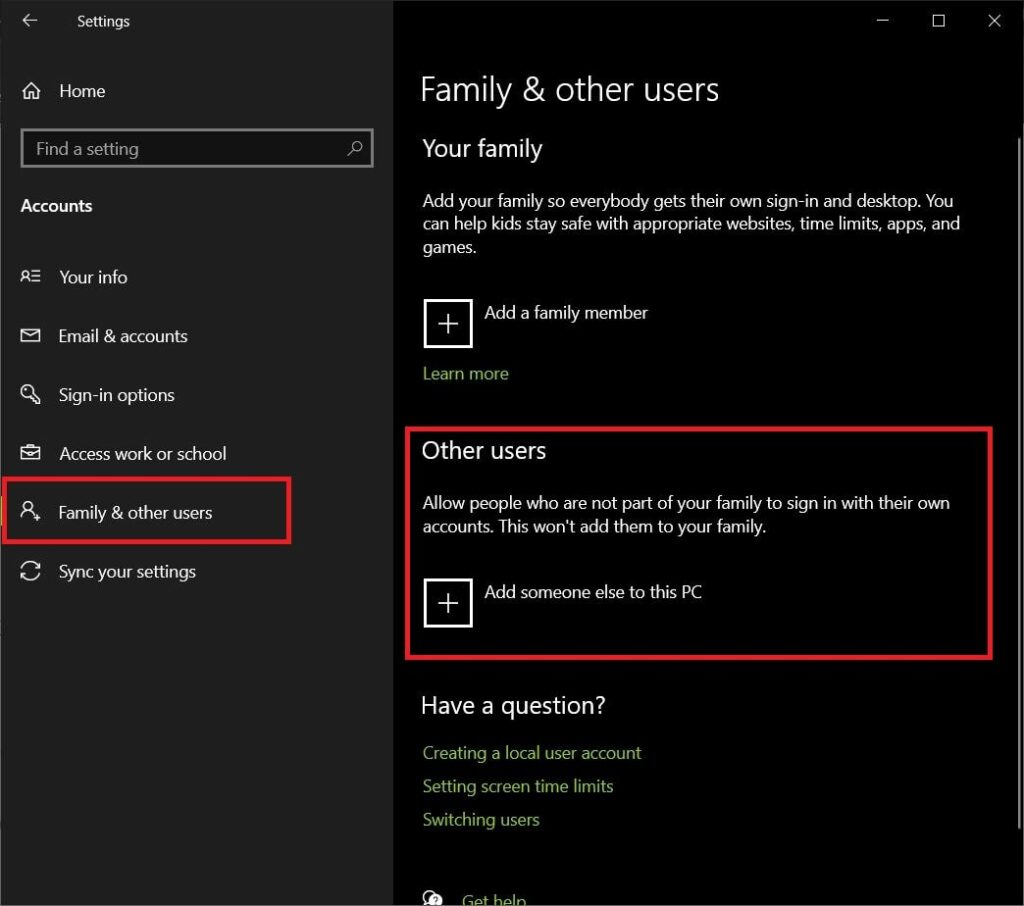Screen dimensions: 1024x906
Task: Click the back arrow in Settings
Action: [x=29, y=20]
